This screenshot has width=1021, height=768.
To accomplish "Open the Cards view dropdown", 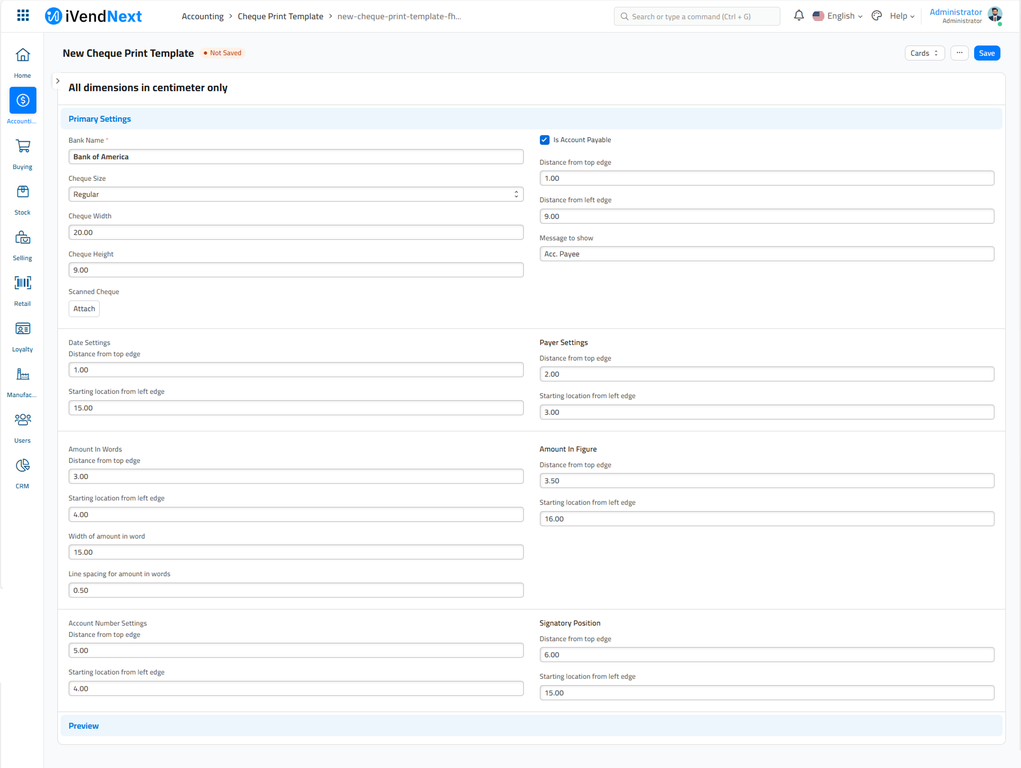I will (924, 53).
